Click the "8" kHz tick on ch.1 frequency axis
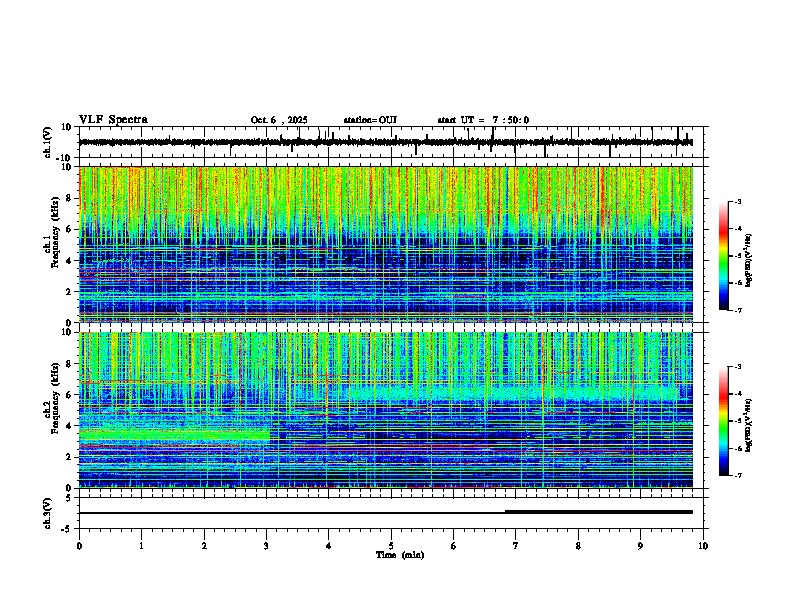The image size is (792, 612). click(x=70, y=198)
